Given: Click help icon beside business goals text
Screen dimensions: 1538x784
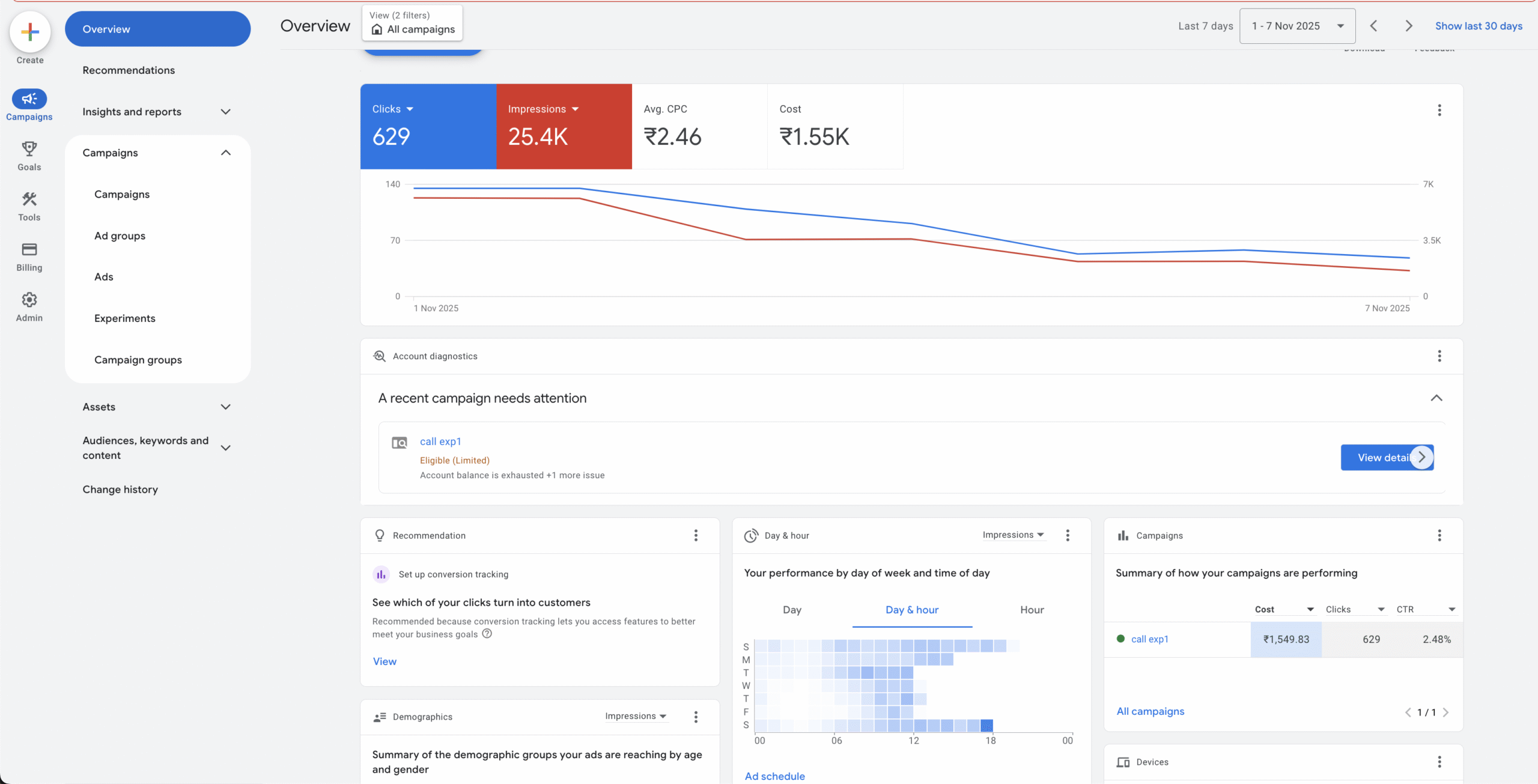Looking at the screenshot, I should point(487,634).
